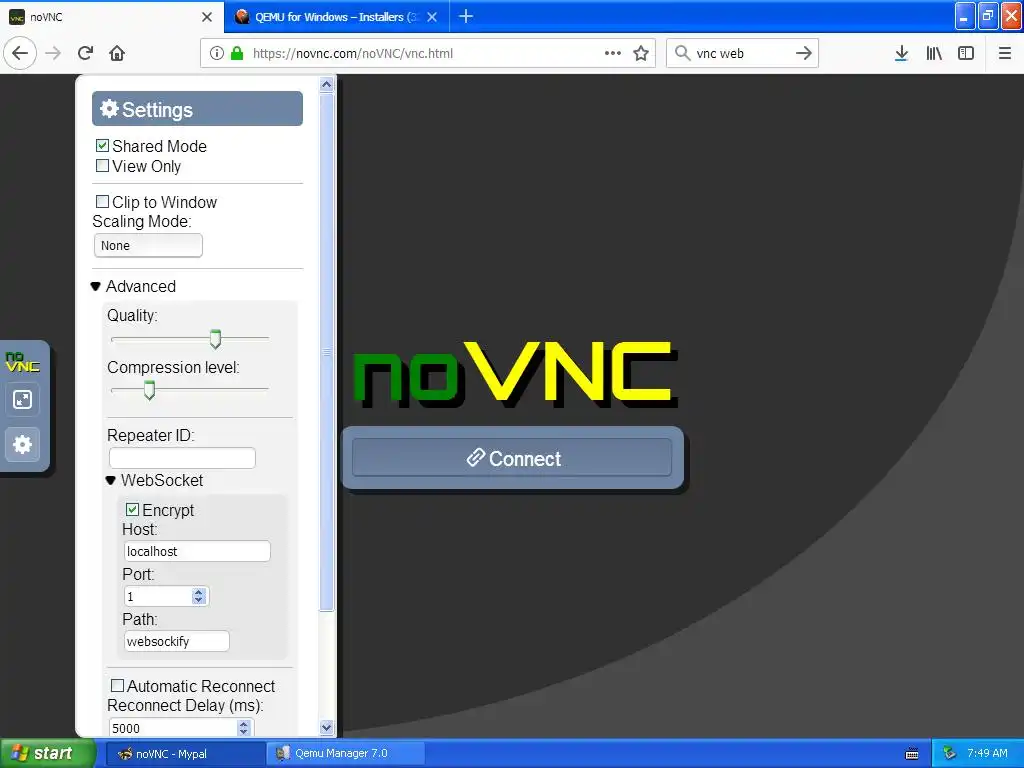Bookmark this page with the star

pyautogui.click(x=641, y=53)
